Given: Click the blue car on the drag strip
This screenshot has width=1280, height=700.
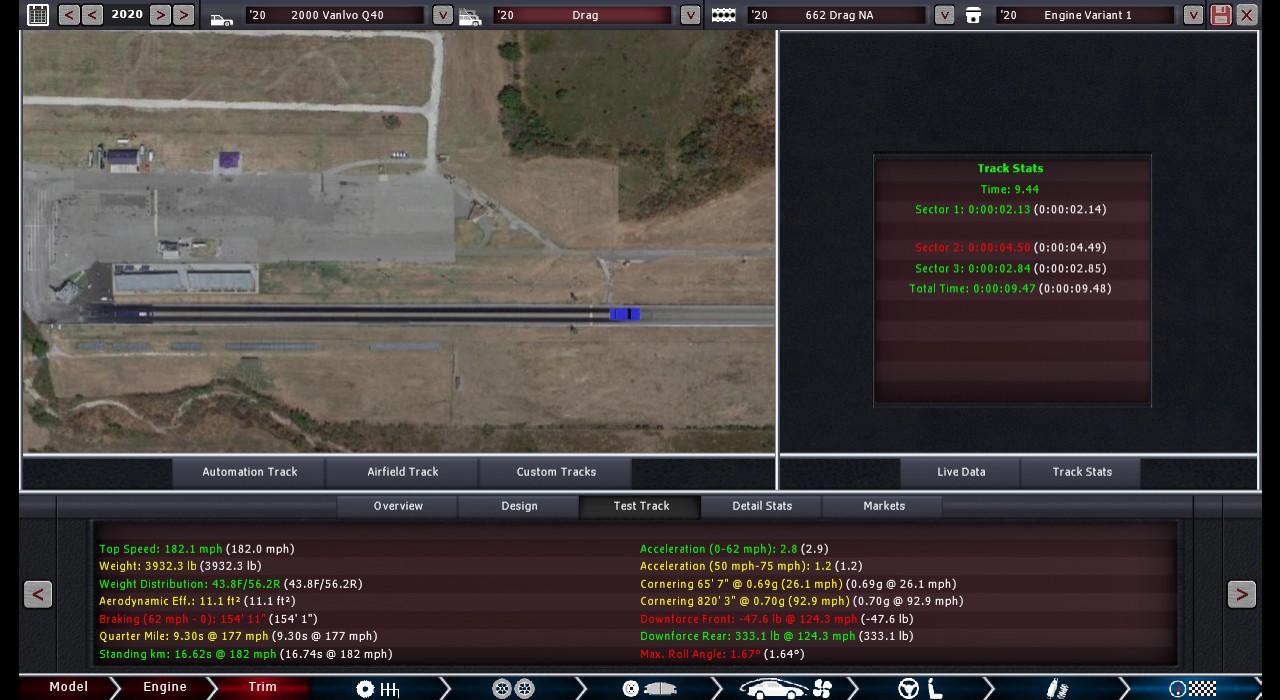Looking at the screenshot, I should coord(625,314).
